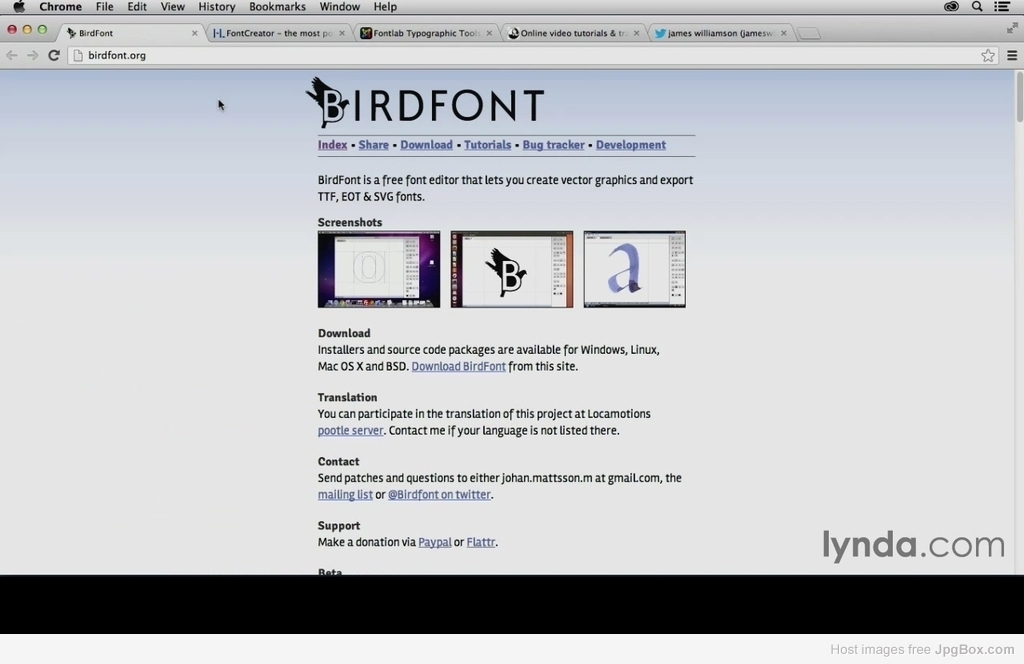Click the browser back arrow button
This screenshot has width=1024, height=664.
pos(12,55)
